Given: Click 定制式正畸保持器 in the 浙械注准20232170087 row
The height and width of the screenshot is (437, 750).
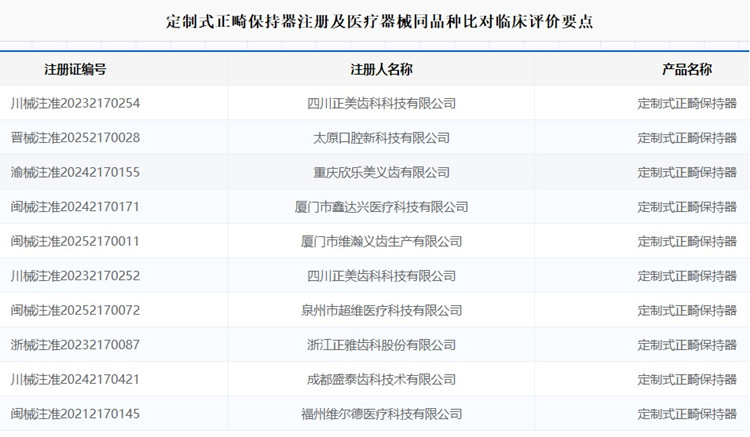Looking at the screenshot, I should pyautogui.click(x=687, y=345).
